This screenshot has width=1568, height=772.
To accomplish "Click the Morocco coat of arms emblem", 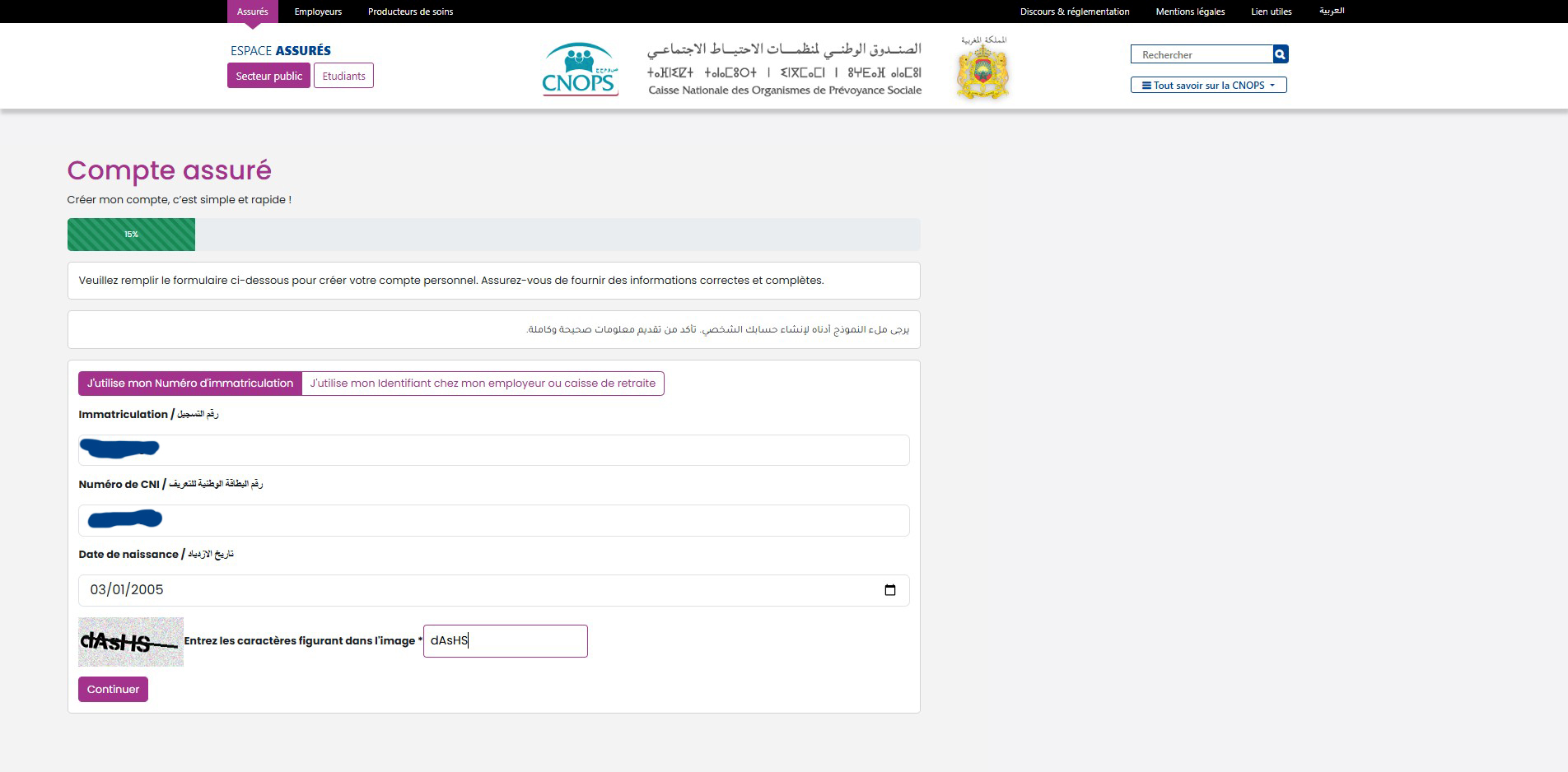I will pos(982,71).
